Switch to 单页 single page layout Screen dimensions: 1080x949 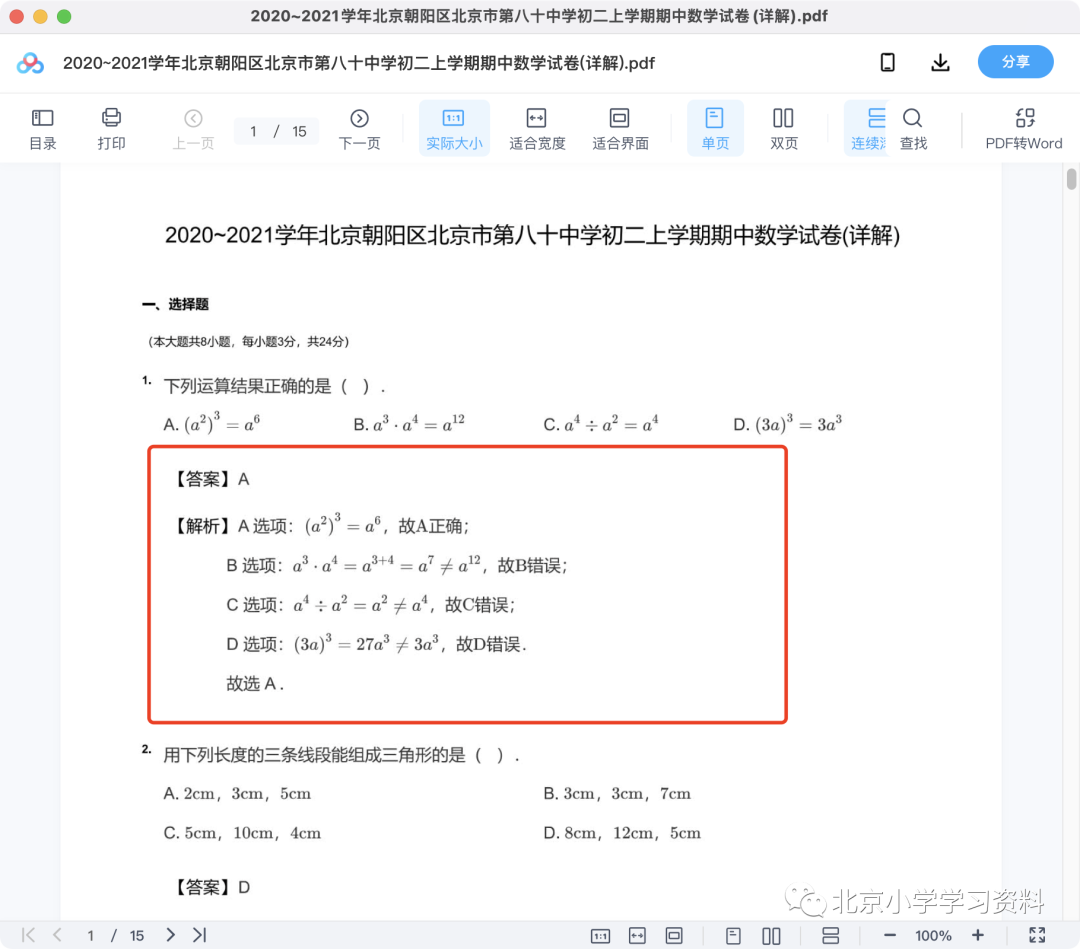715,129
